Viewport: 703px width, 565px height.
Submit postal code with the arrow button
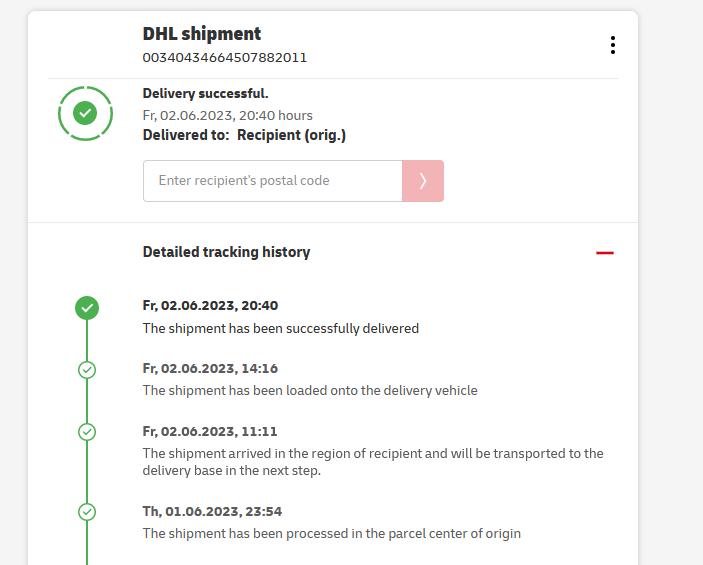(x=423, y=181)
